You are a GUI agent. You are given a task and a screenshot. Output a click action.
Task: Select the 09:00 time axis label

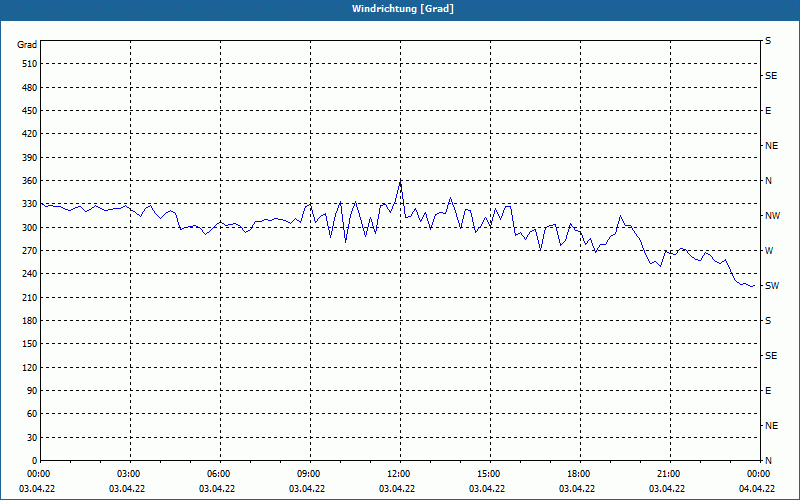309,474
